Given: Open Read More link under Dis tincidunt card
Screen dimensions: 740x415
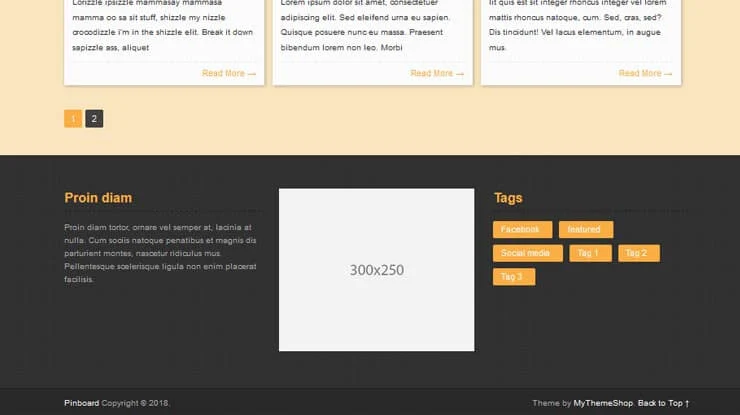Looking at the screenshot, I should (645, 73).
